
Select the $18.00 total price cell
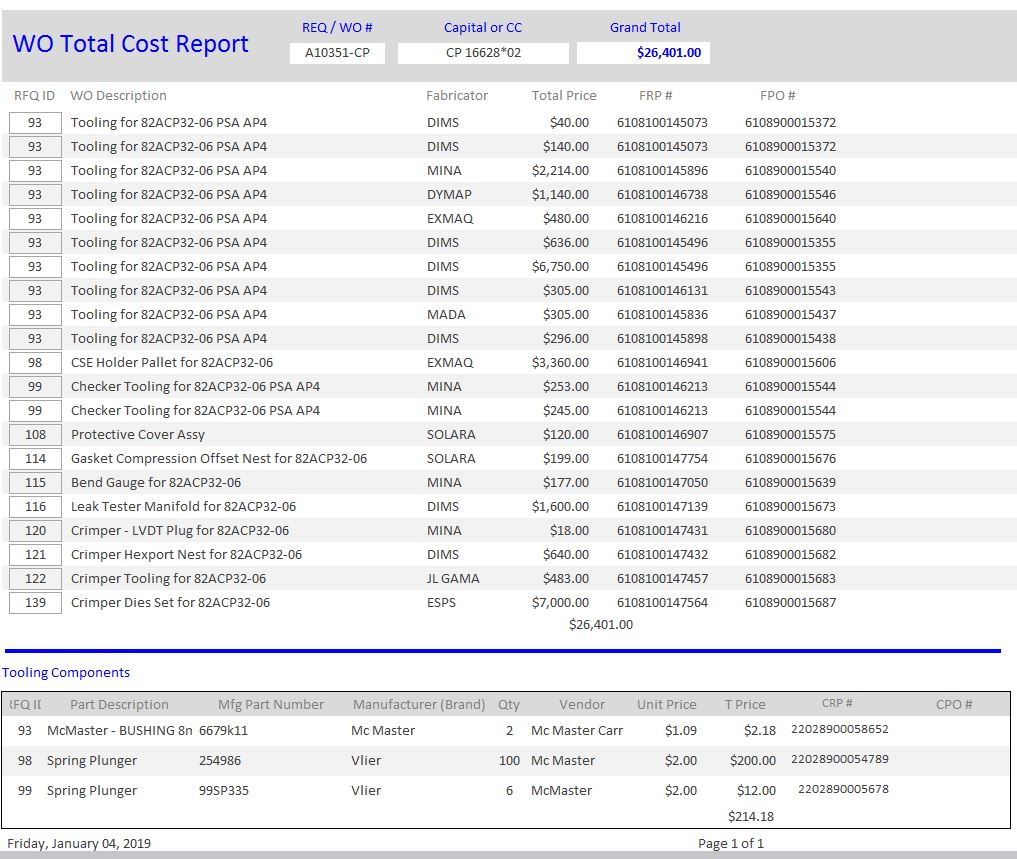569,531
